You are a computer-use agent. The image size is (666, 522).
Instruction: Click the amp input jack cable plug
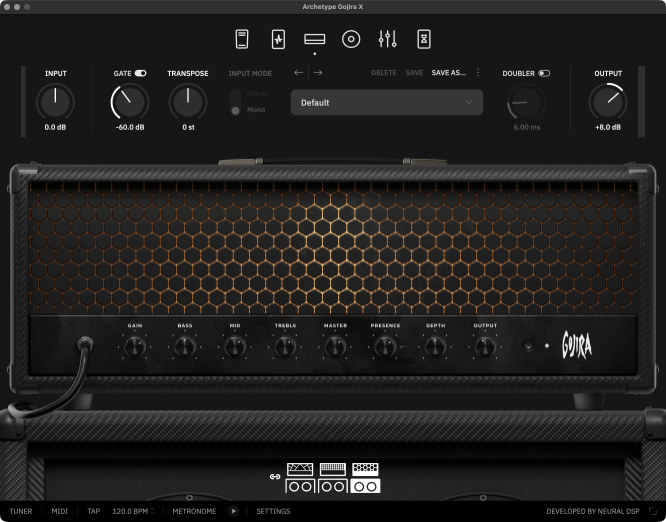(x=85, y=344)
